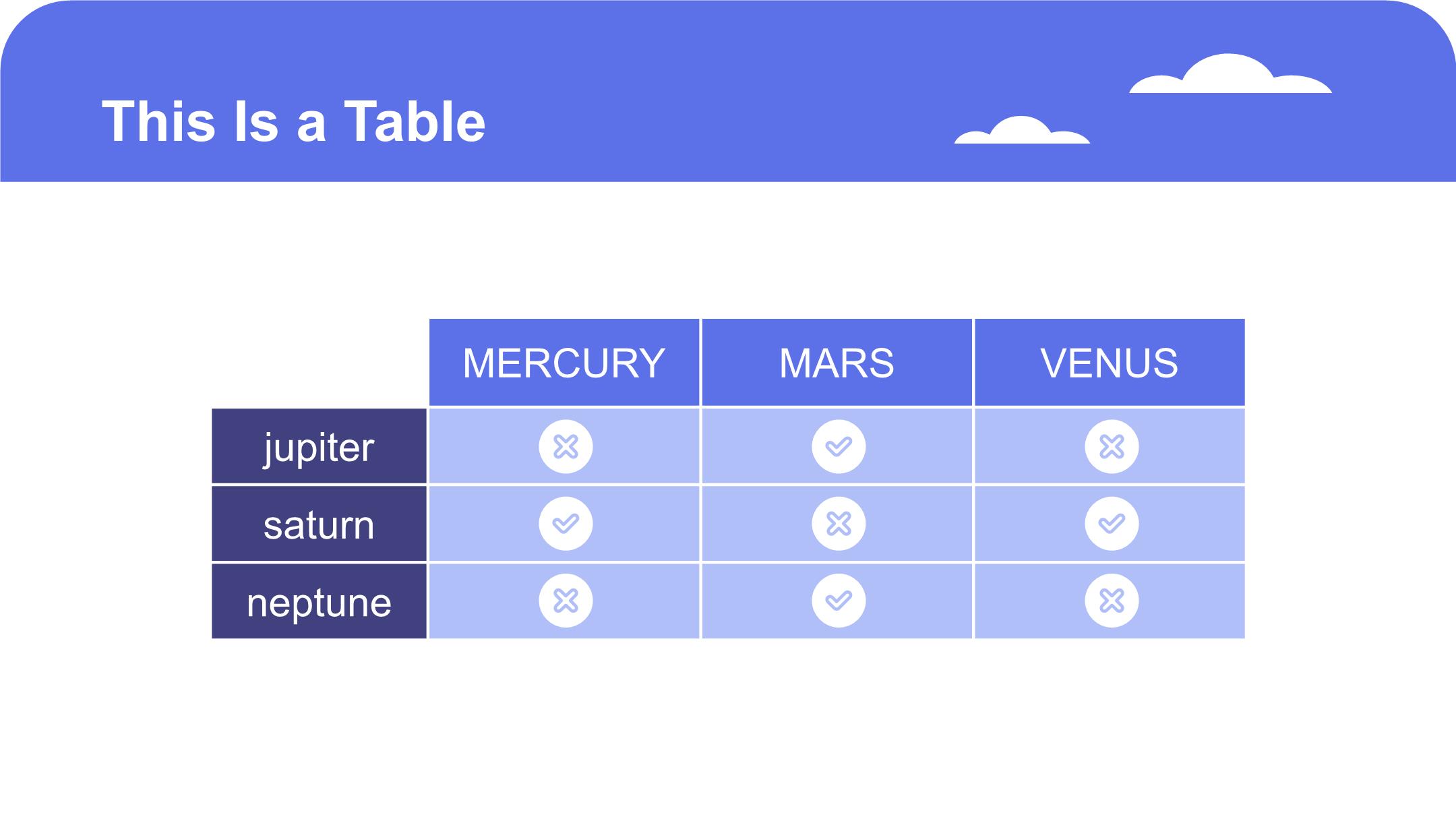The height and width of the screenshot is (819, 1456).
Task: Select the checkmark icon for saturn under VENUS
Action: pos(1112,524)
